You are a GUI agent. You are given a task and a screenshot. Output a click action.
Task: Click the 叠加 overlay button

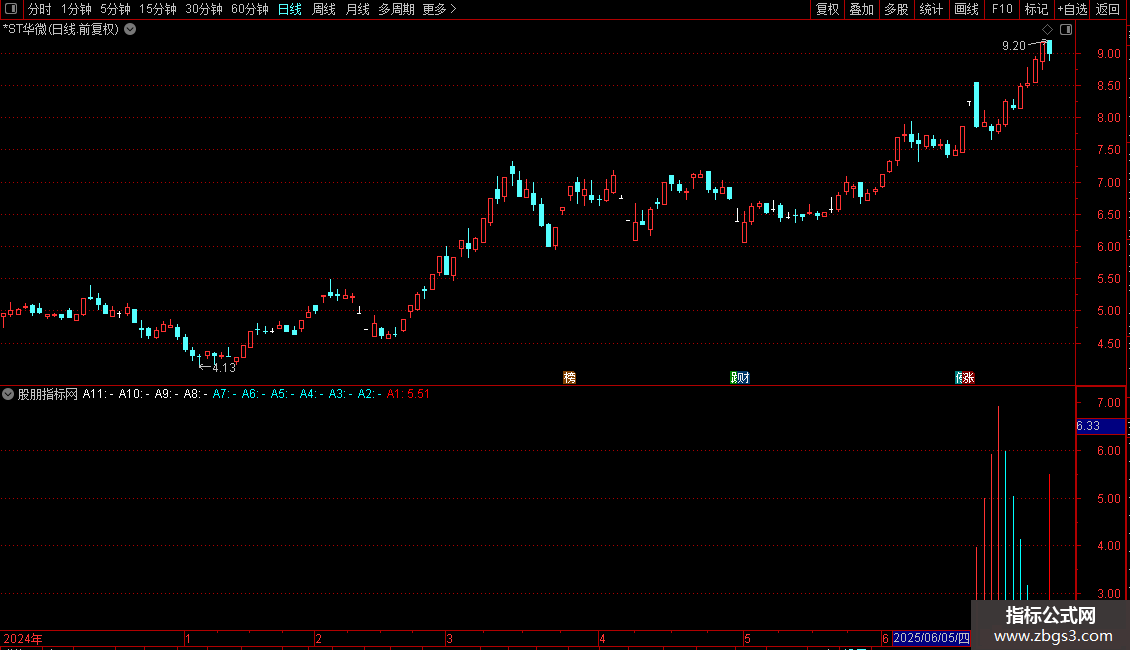pyautogui.click(x=861, y=9)
